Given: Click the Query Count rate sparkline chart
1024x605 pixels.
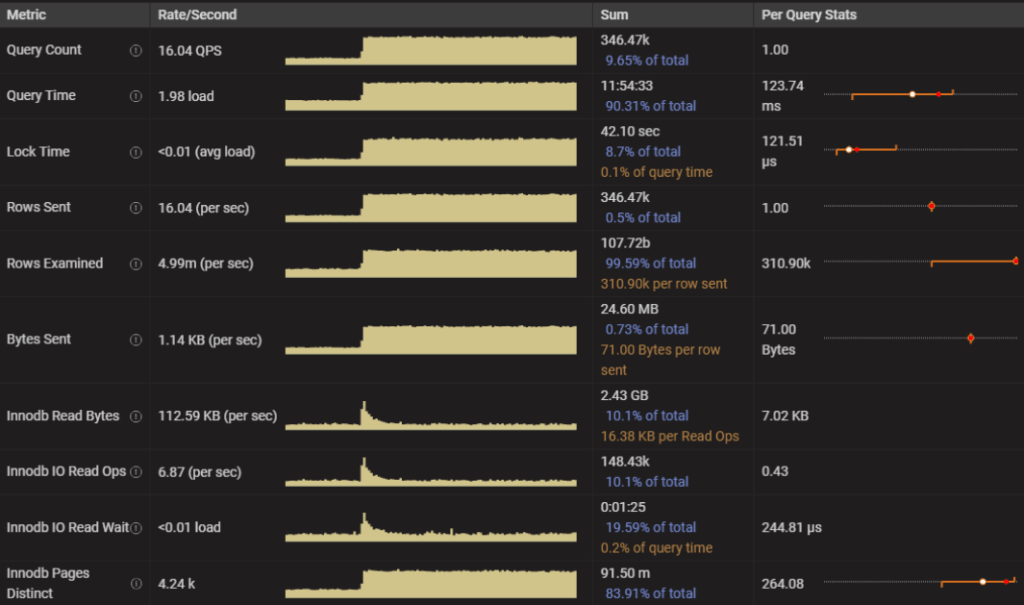Looking at the screenshot, I should click(430, 51).
